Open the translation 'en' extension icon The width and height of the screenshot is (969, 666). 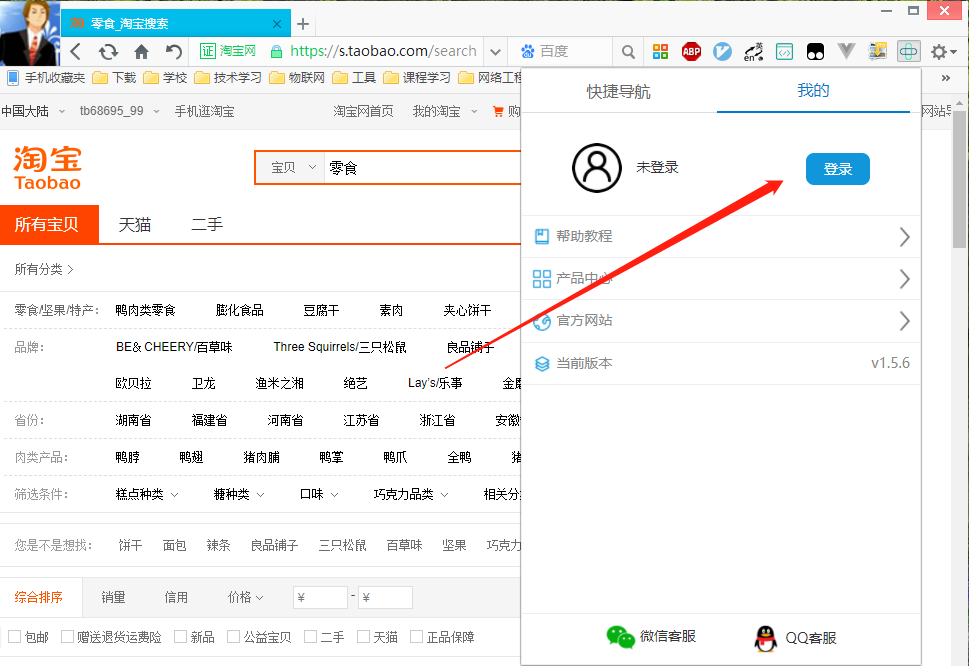753,52
